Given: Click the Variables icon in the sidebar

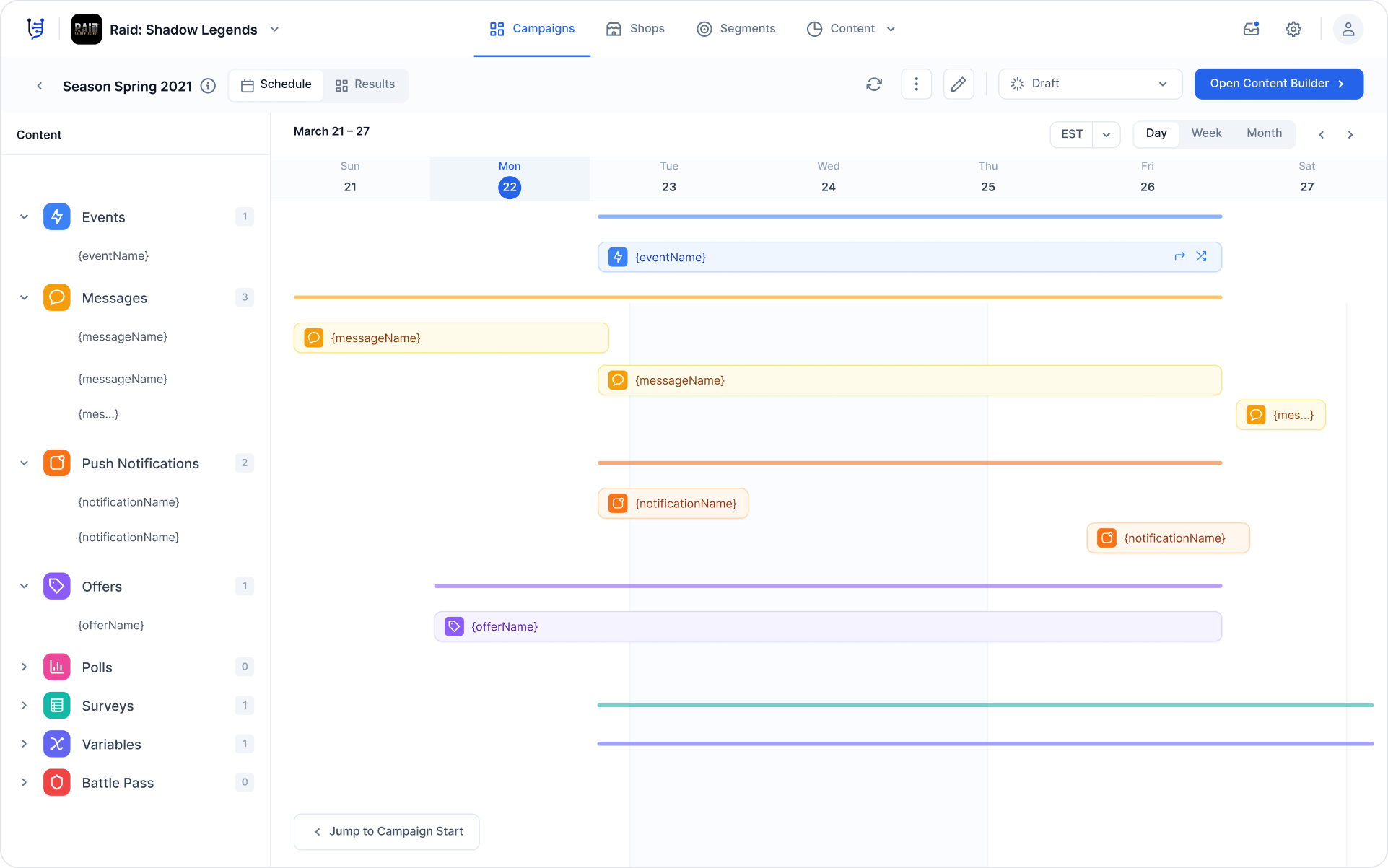Looking at the screenshot, I should (56, 744).
